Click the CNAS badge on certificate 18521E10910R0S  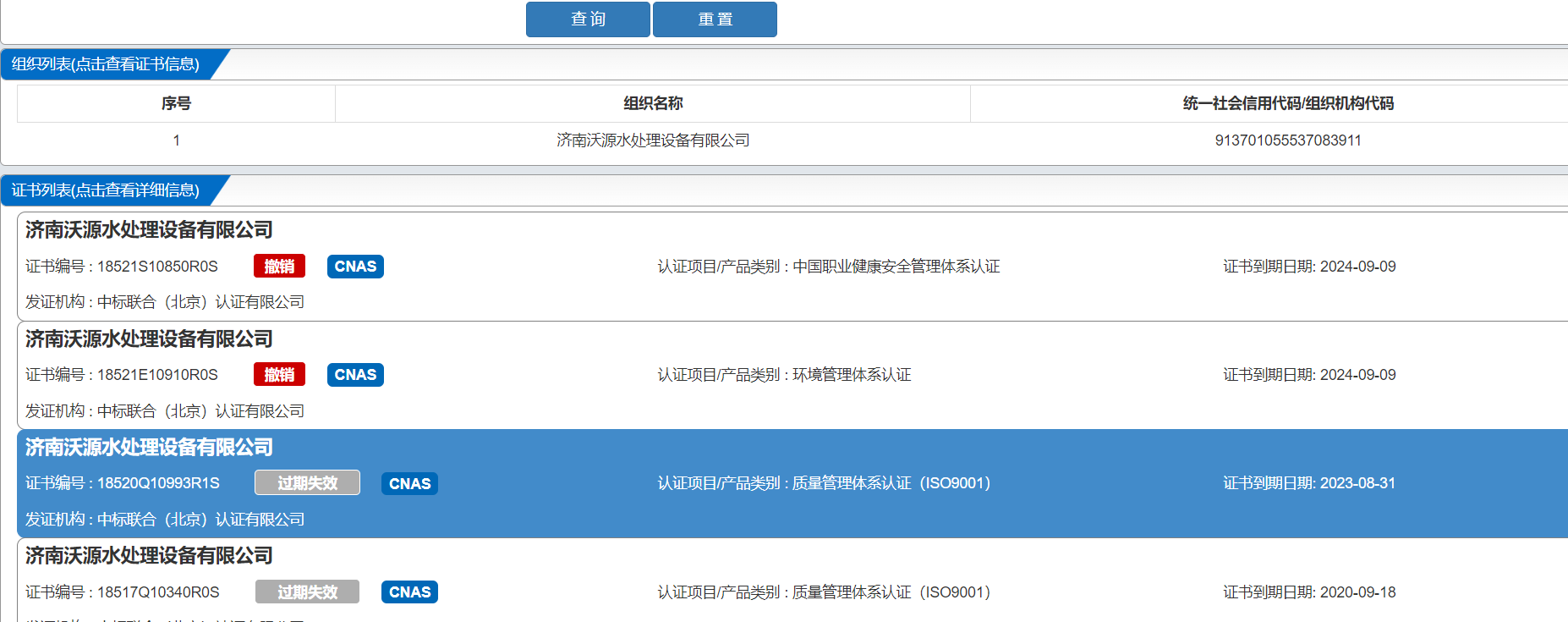point(355,375)
